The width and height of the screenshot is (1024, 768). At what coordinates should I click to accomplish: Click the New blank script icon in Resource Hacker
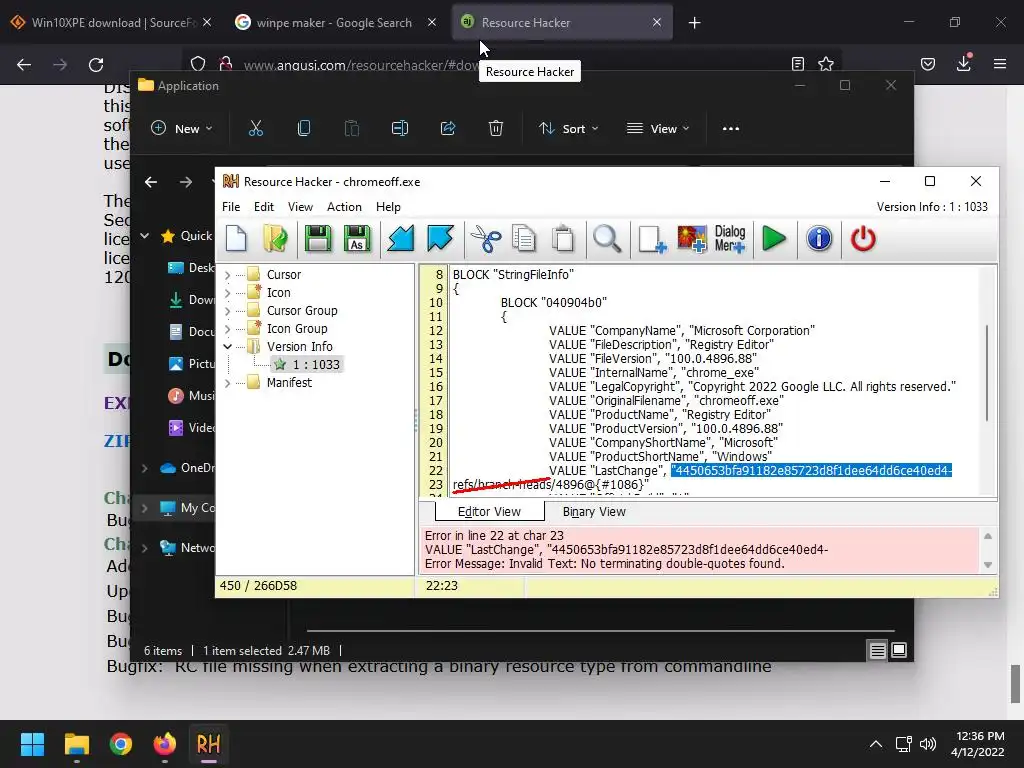(236, 239)
